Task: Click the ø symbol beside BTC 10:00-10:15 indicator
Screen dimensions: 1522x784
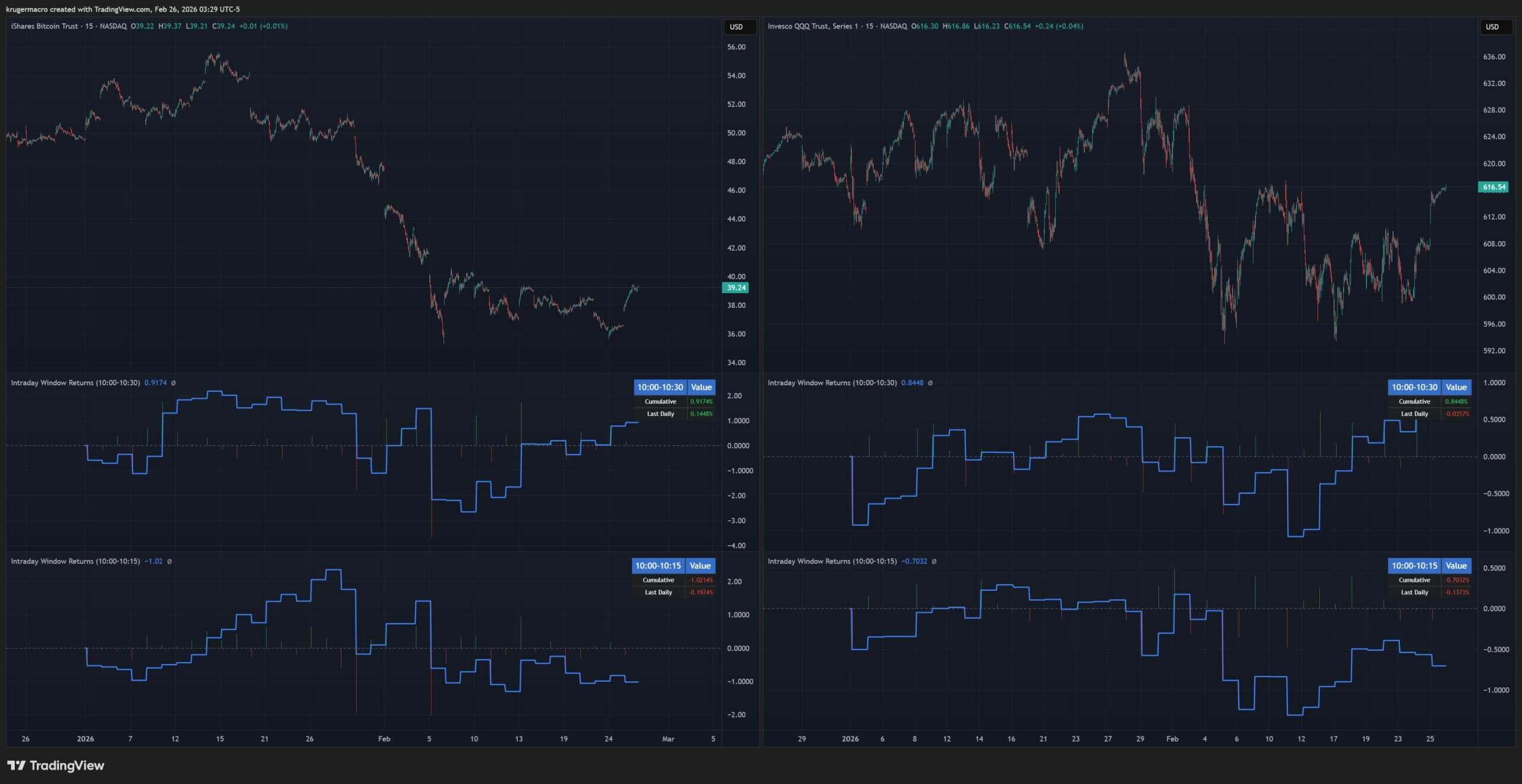Action: (x=169, y=561)
